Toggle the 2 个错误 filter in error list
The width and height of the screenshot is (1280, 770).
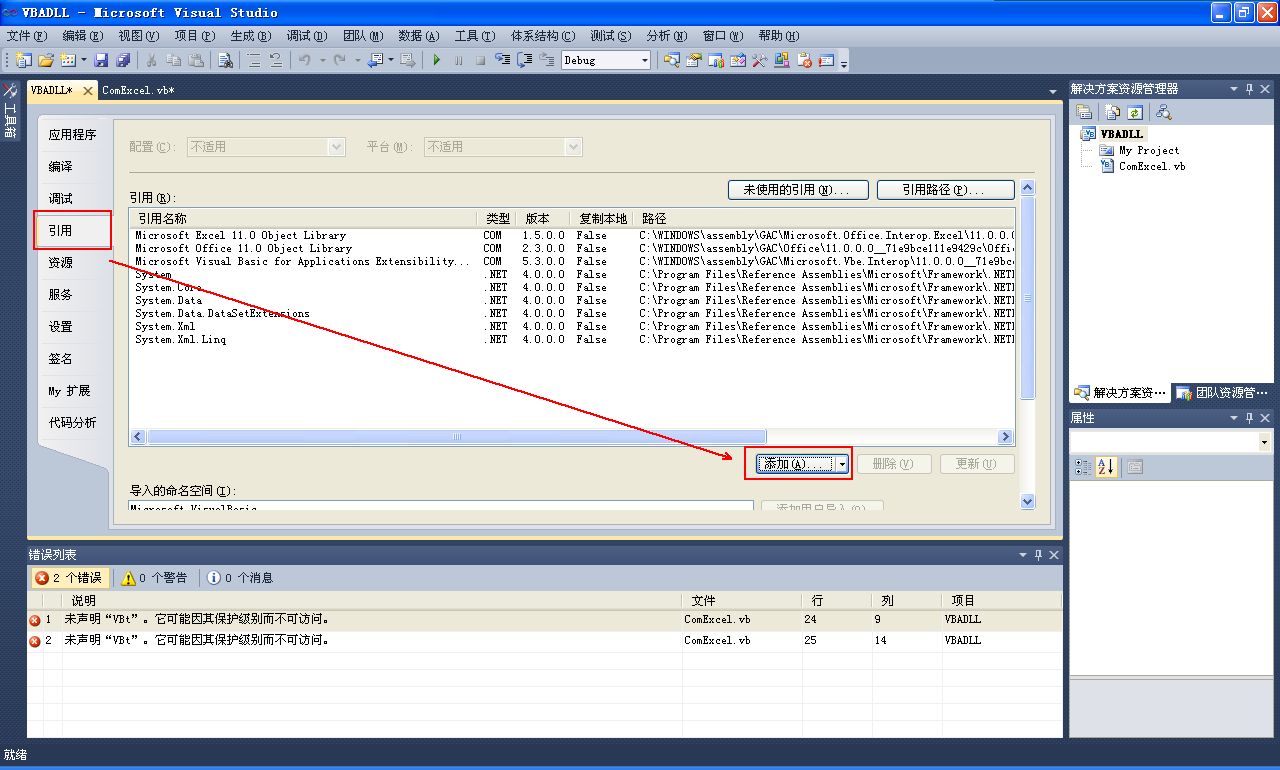pos(69,577)
